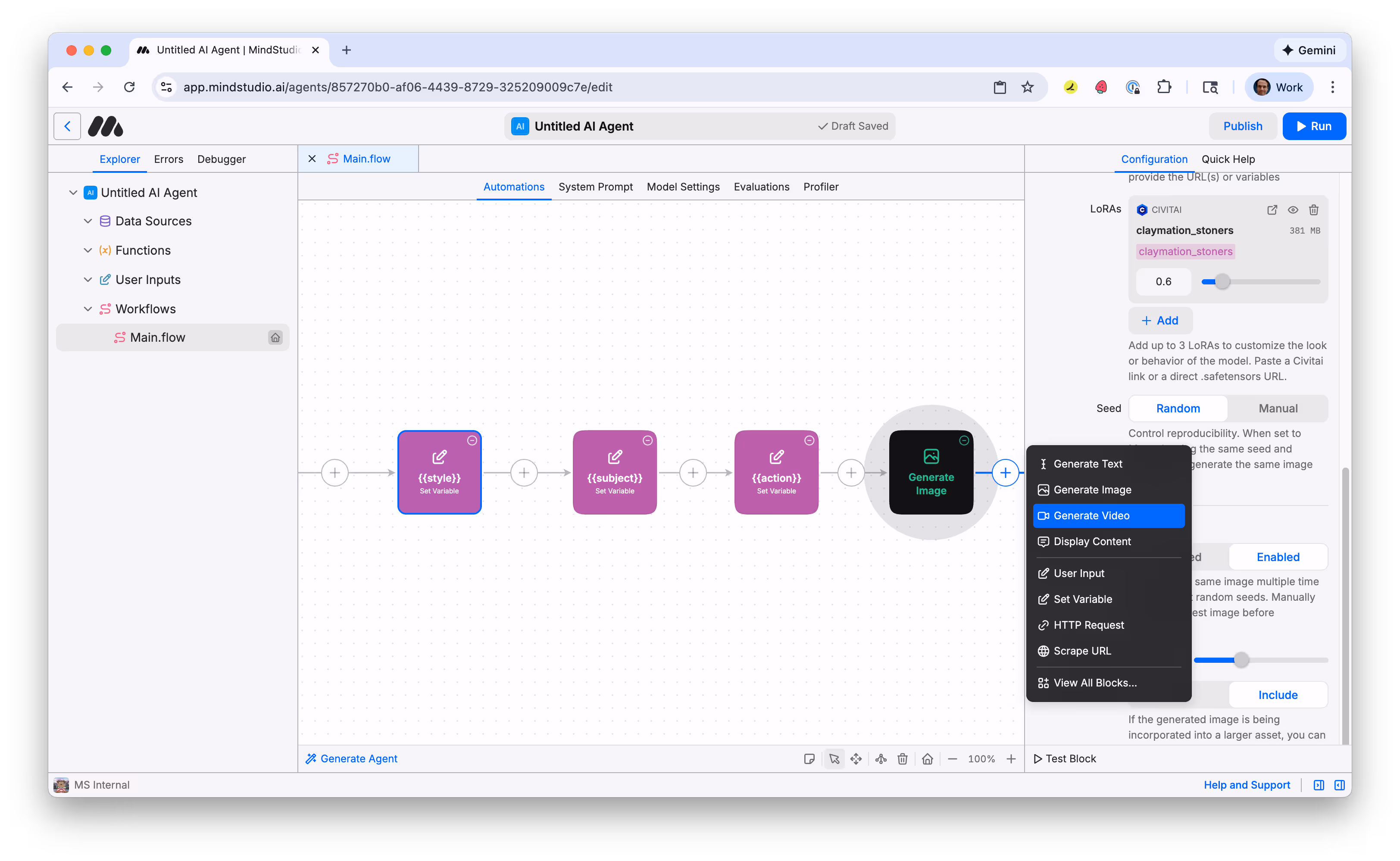Click the connection/branch icon in the canvas toolbar
Image resolution: width=1400 pixels, height=861 pixels.
click(881, 758)
